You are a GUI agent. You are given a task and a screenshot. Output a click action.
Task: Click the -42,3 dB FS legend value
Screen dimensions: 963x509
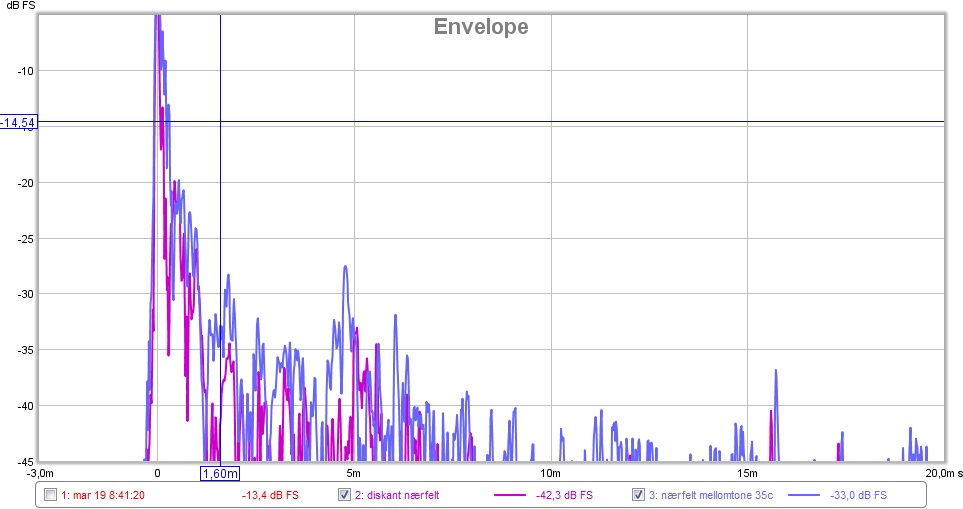coord(564,495)
